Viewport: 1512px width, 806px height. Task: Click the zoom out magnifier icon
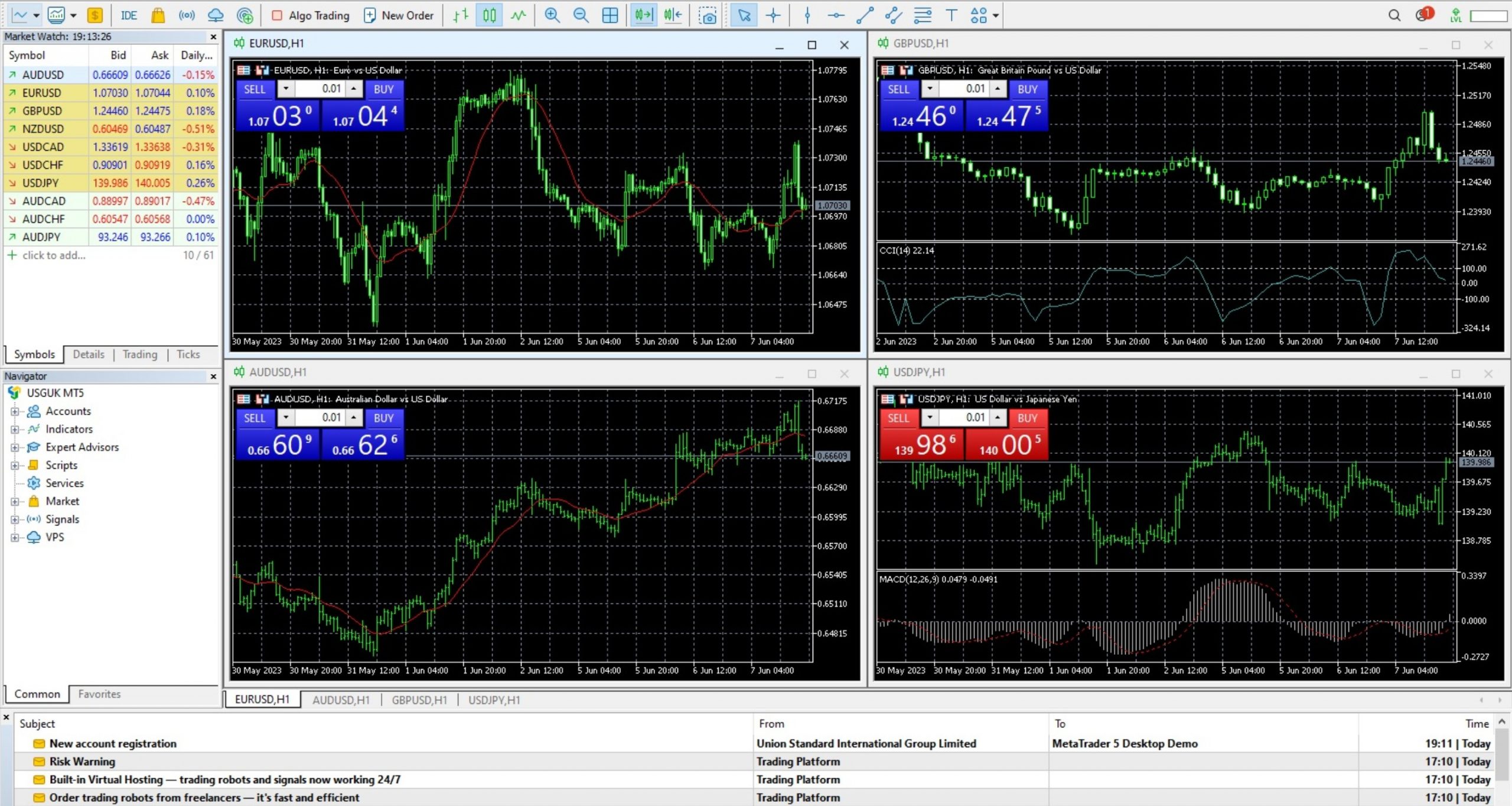point(580,14)
